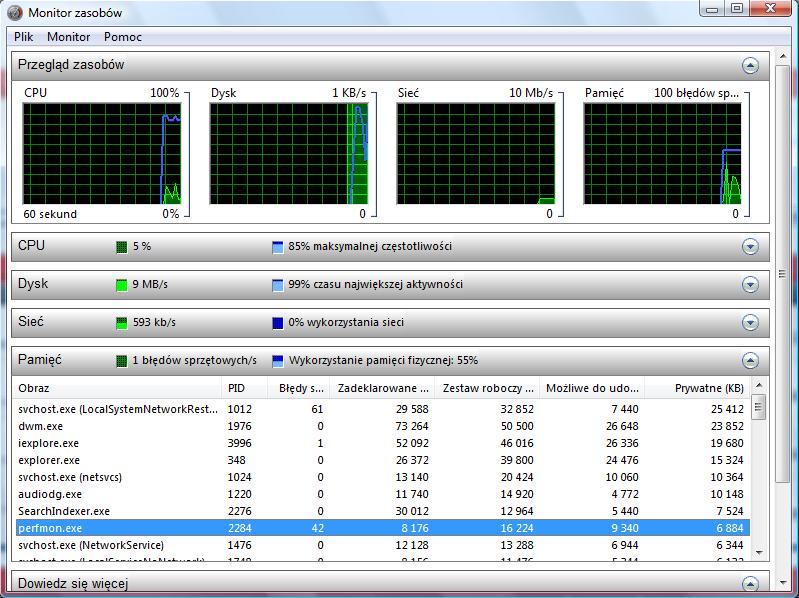This screenshot has width=799, height=598.
Task: Maximize the Monitor zasobów window
Action: (737, 9)
